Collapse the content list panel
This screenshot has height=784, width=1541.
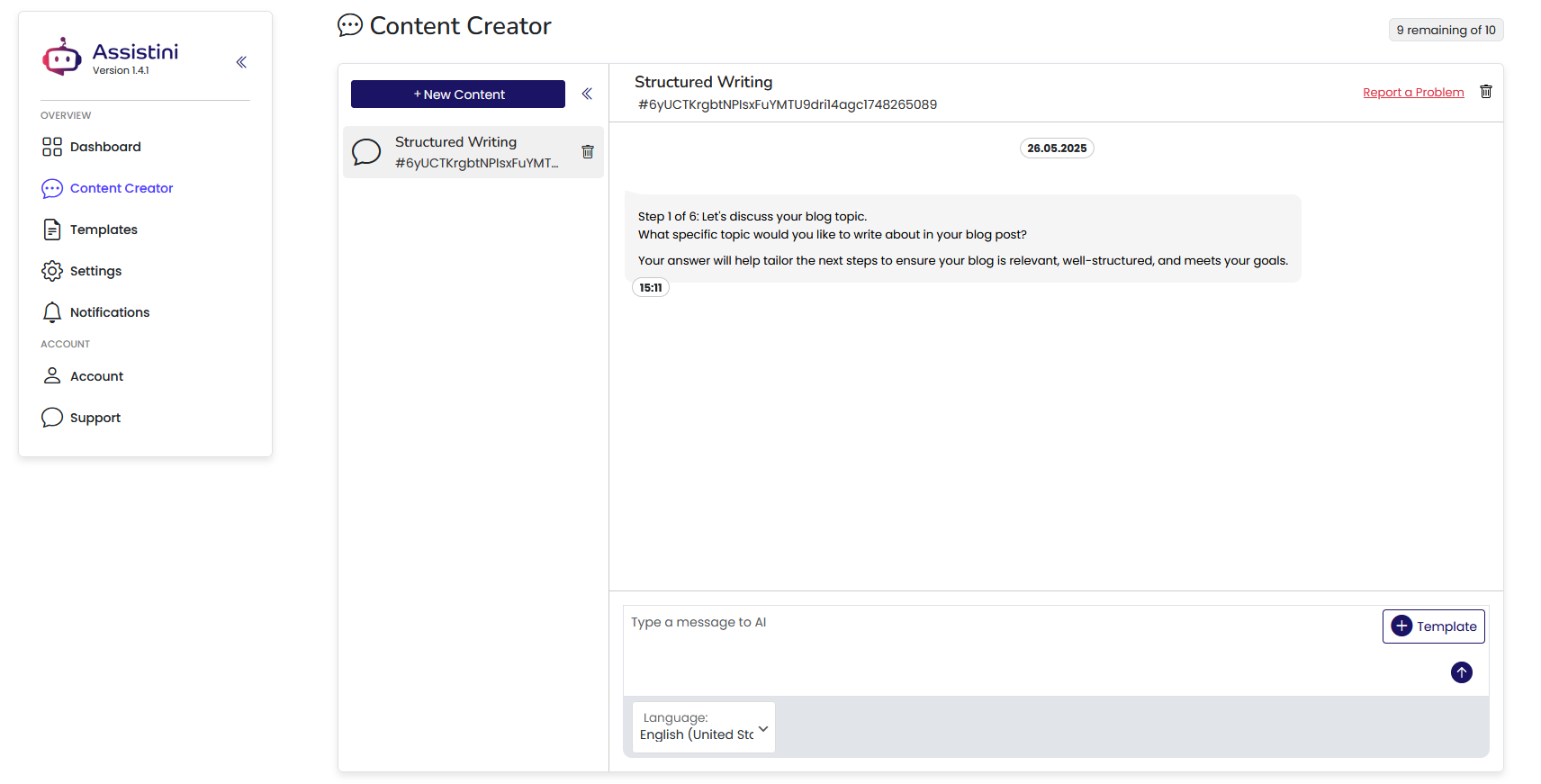(x=587, y=94)
